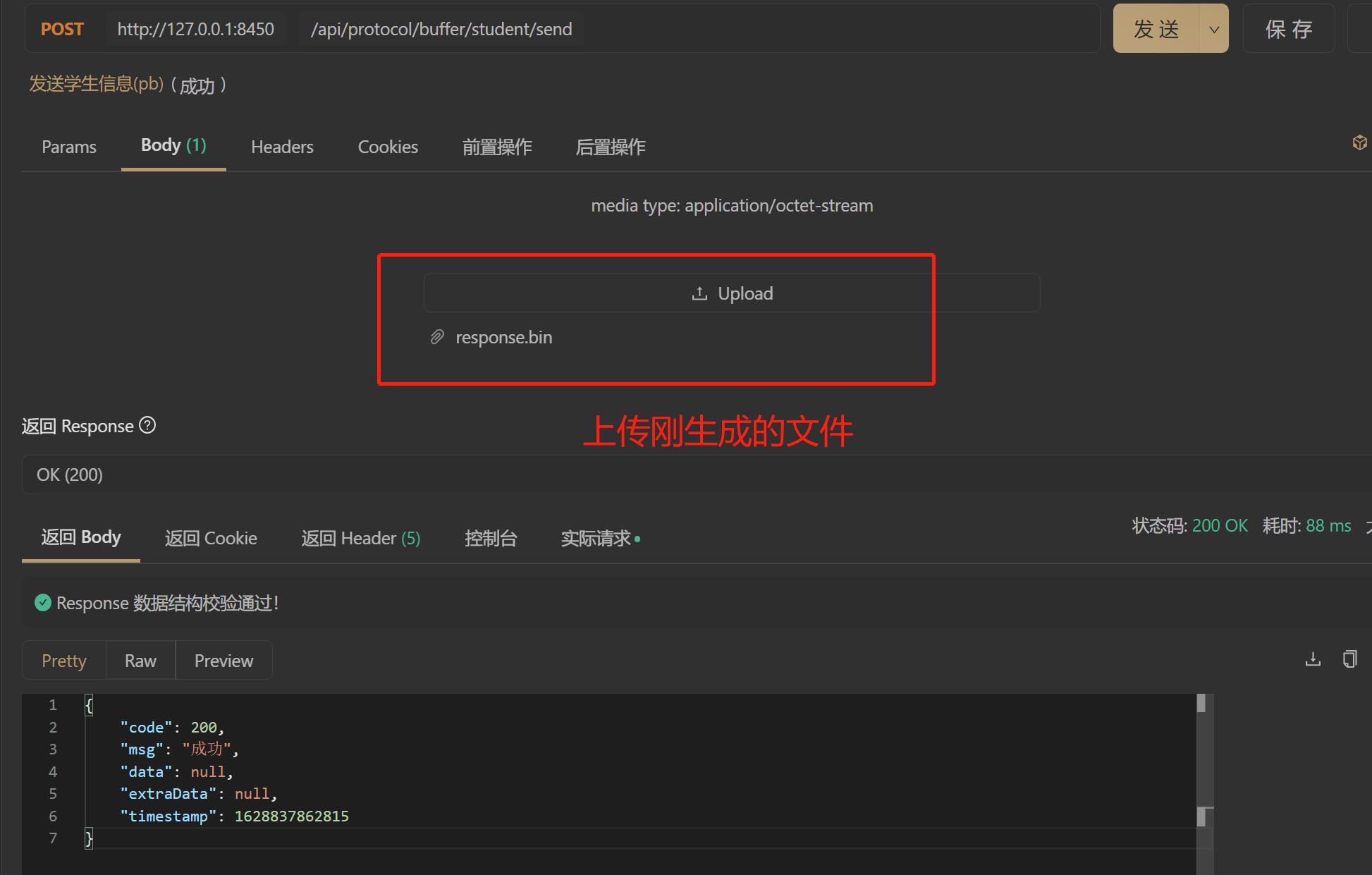Viewport: 1372px width, 875px height.
Task: Open the 后置操作 tab
Action: click(611, 147)
